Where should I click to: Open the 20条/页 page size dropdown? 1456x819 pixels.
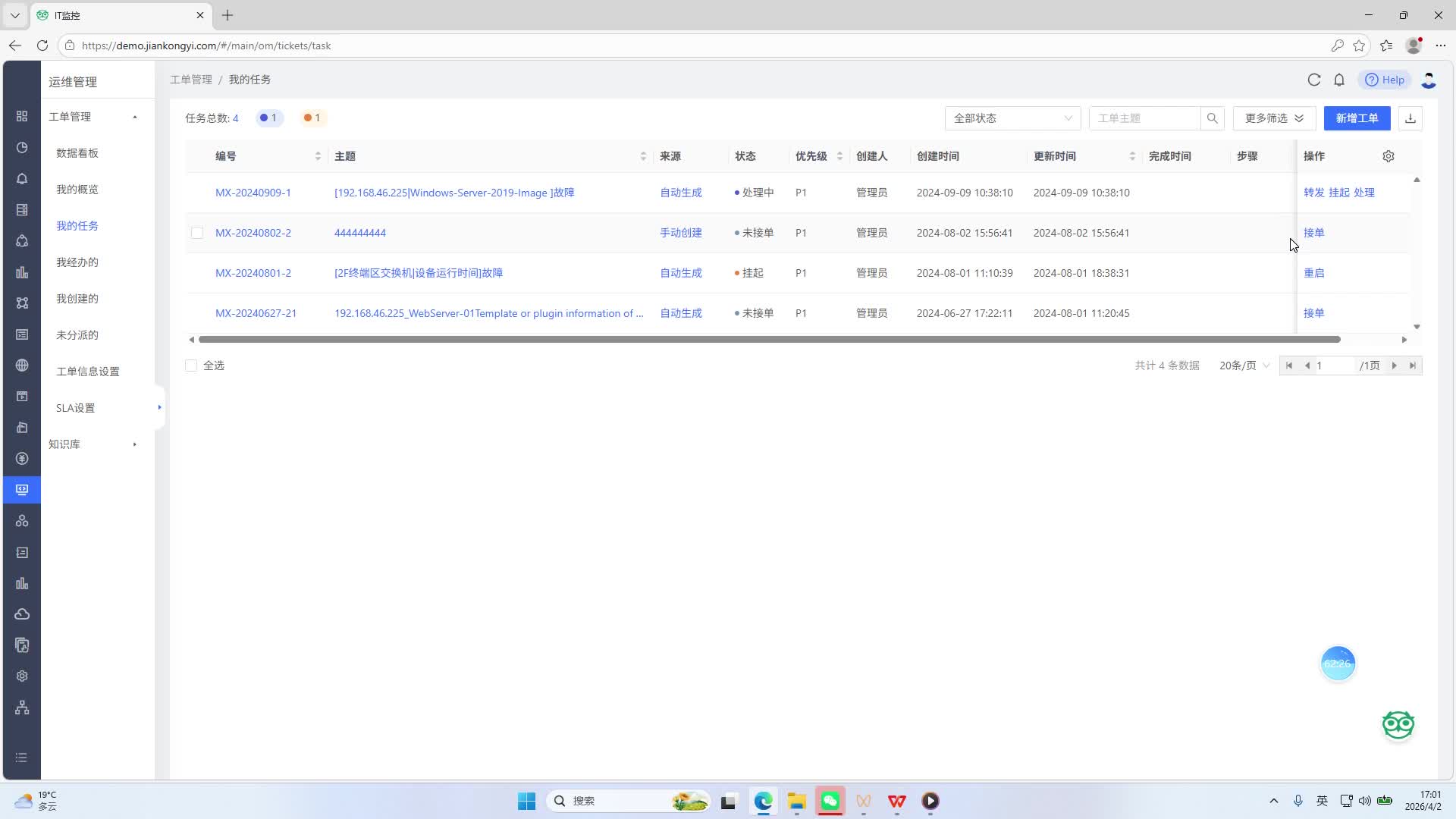coord(1244,366)
